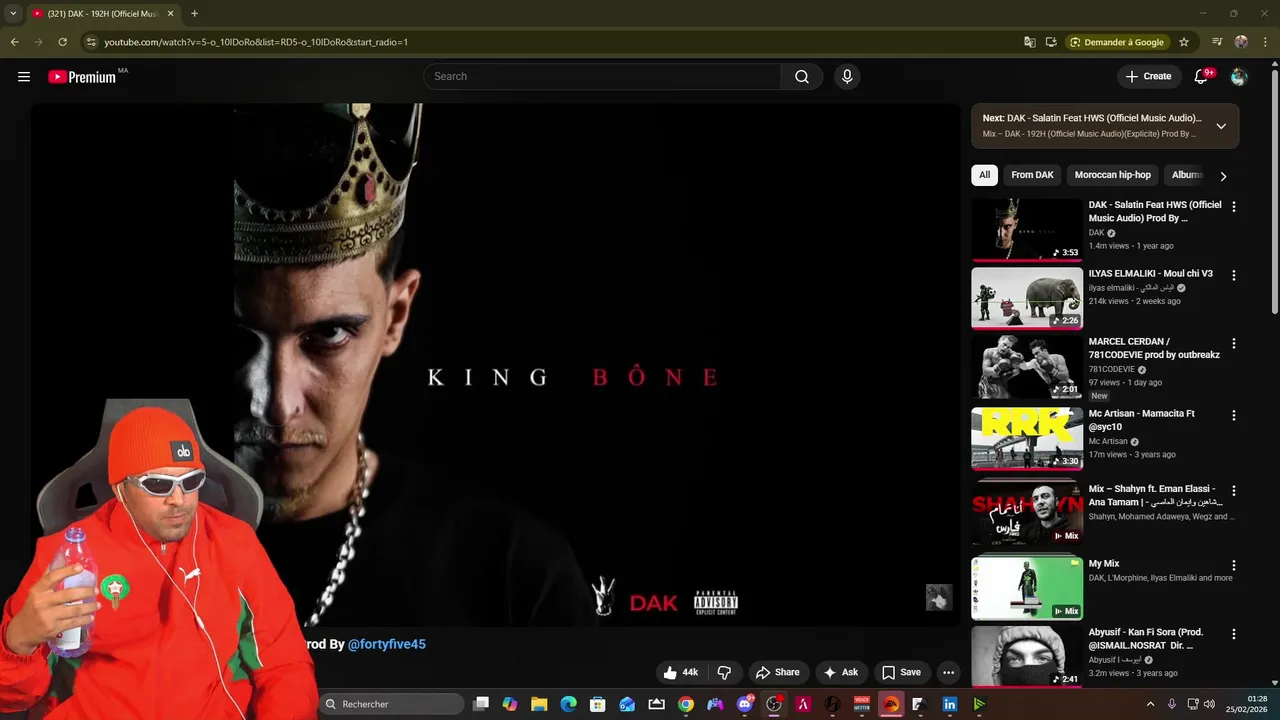Share the video

(778, 672)
